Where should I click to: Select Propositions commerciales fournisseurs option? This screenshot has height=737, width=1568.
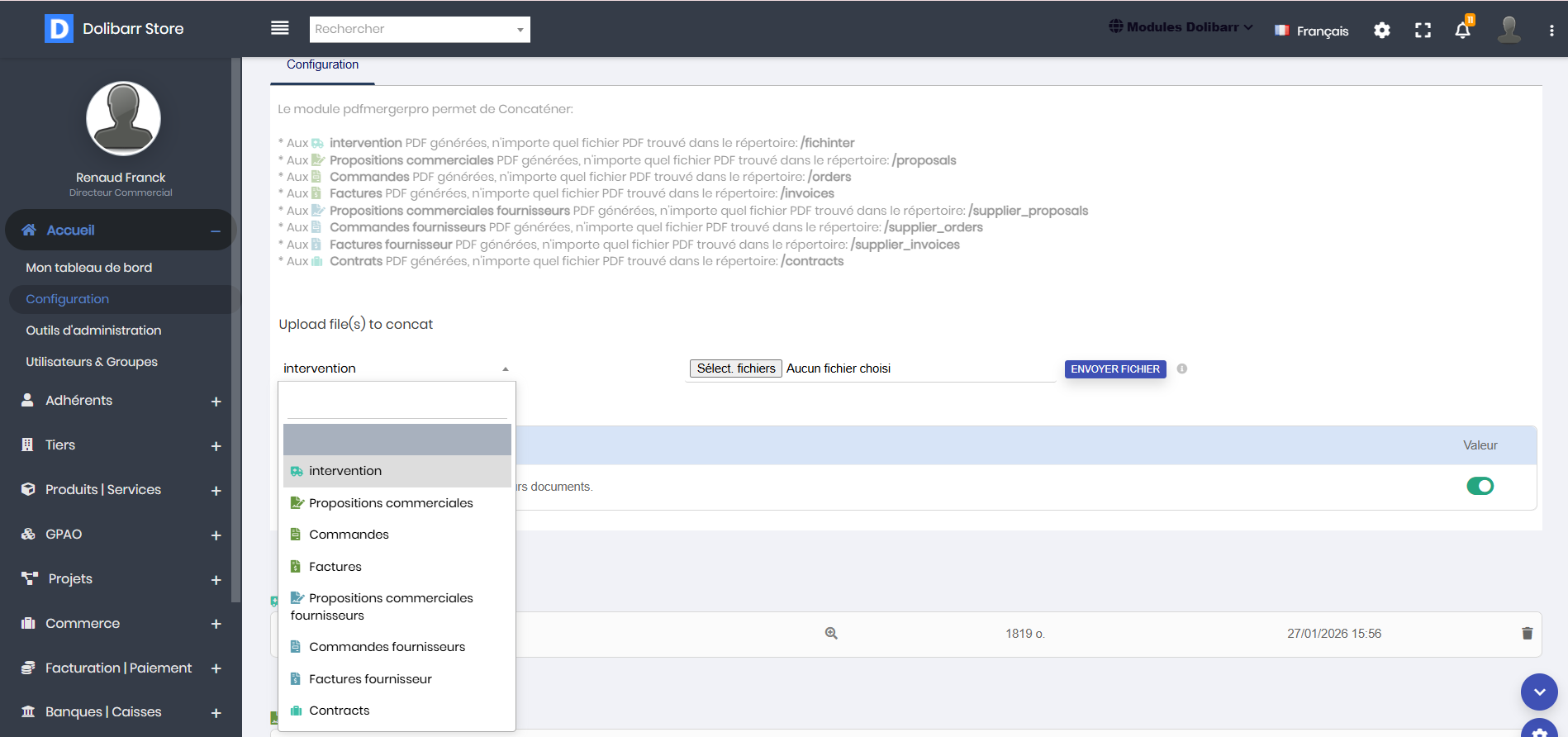[397, 606]
